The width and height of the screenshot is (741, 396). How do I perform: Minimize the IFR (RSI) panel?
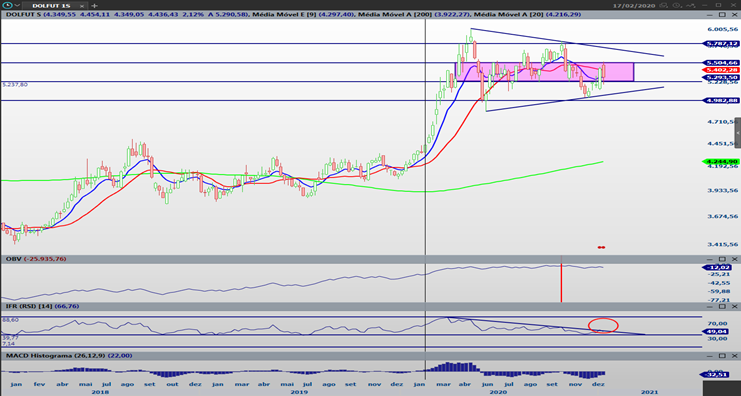(710, 307)
